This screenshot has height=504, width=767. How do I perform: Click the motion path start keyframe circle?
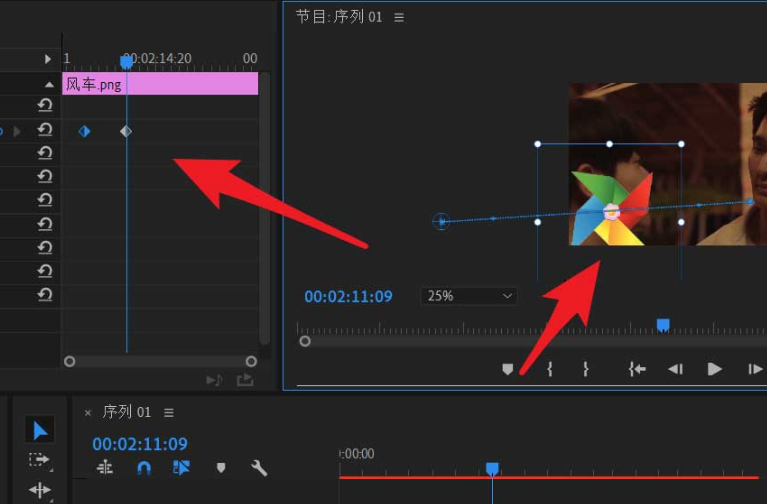441,222
